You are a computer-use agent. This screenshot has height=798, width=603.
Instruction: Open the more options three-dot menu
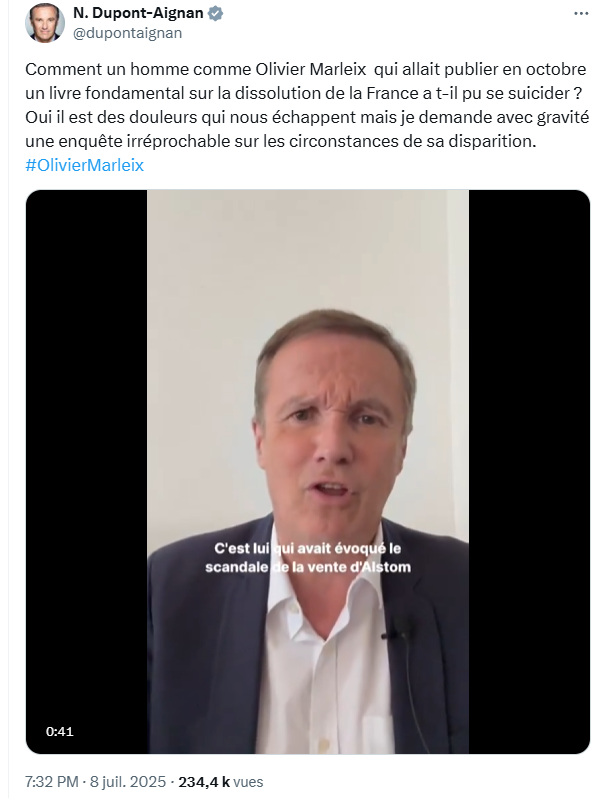coord(581,14)
